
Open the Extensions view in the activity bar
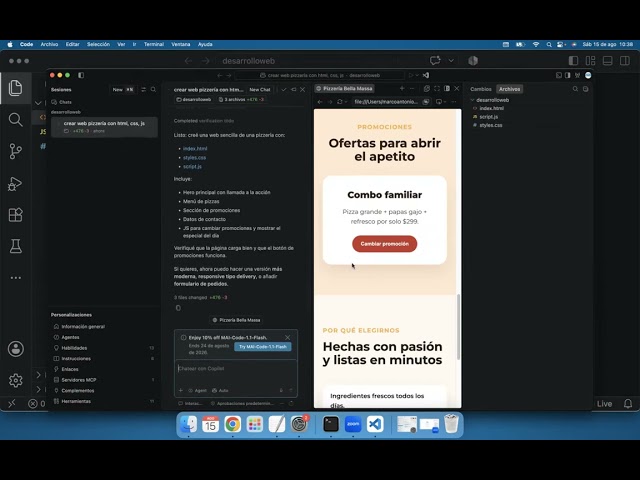[16, 215]
